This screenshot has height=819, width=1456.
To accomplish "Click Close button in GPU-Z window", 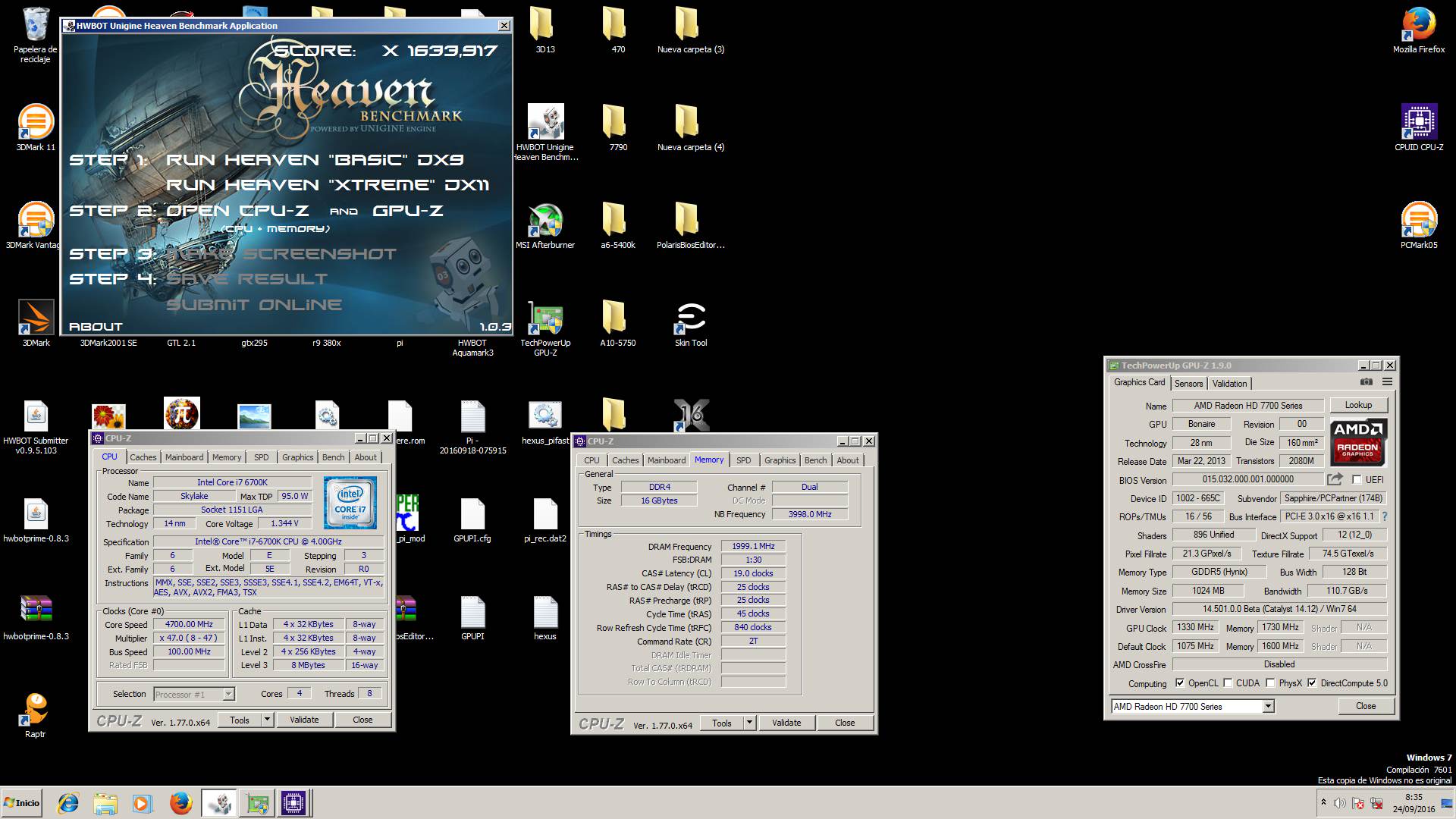I will pos(1365,706).
